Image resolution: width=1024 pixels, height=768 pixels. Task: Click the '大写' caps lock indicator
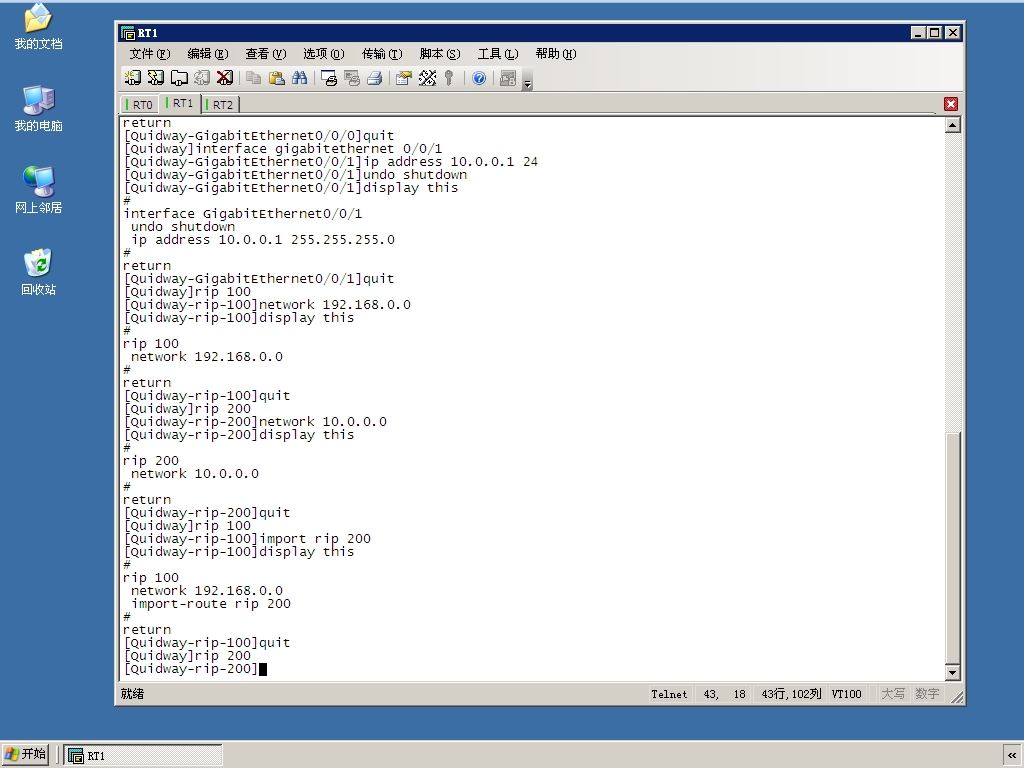coord(893,694)
